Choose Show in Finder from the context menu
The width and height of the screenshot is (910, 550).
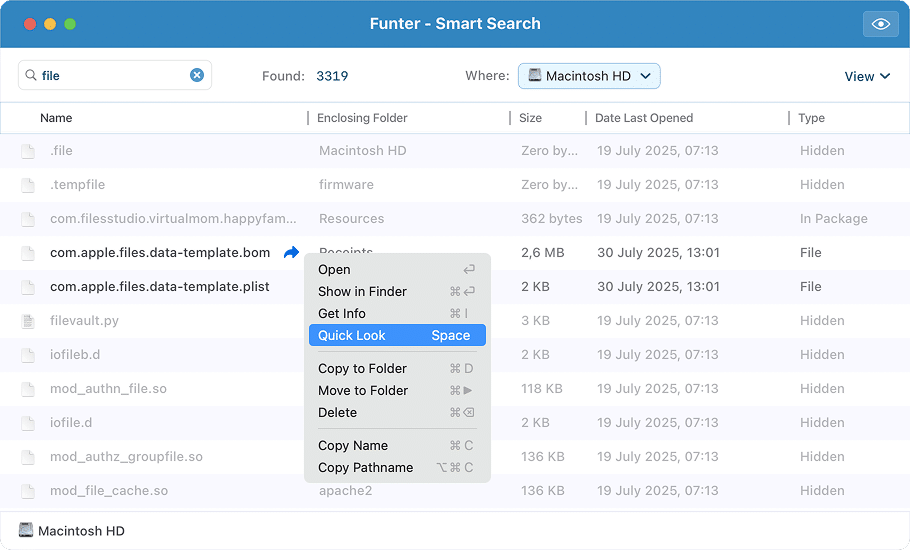click(x=397, y=291)
